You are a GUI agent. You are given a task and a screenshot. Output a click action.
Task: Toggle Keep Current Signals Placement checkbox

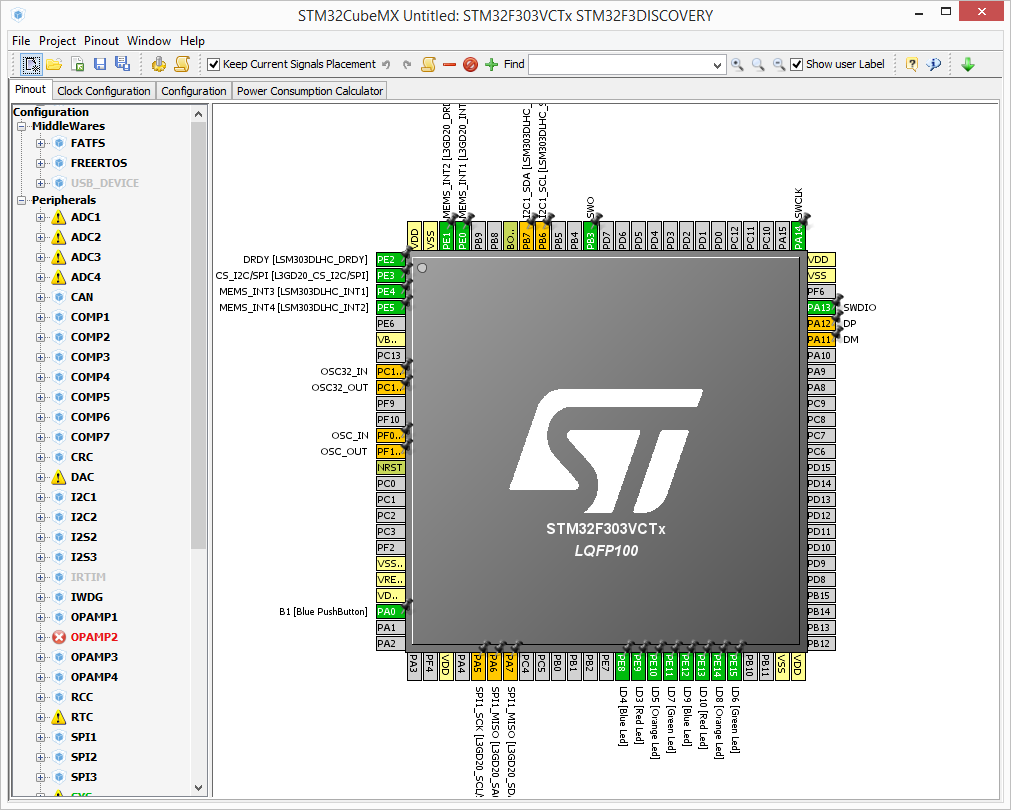pyautogui.click(x=213, y=64)
